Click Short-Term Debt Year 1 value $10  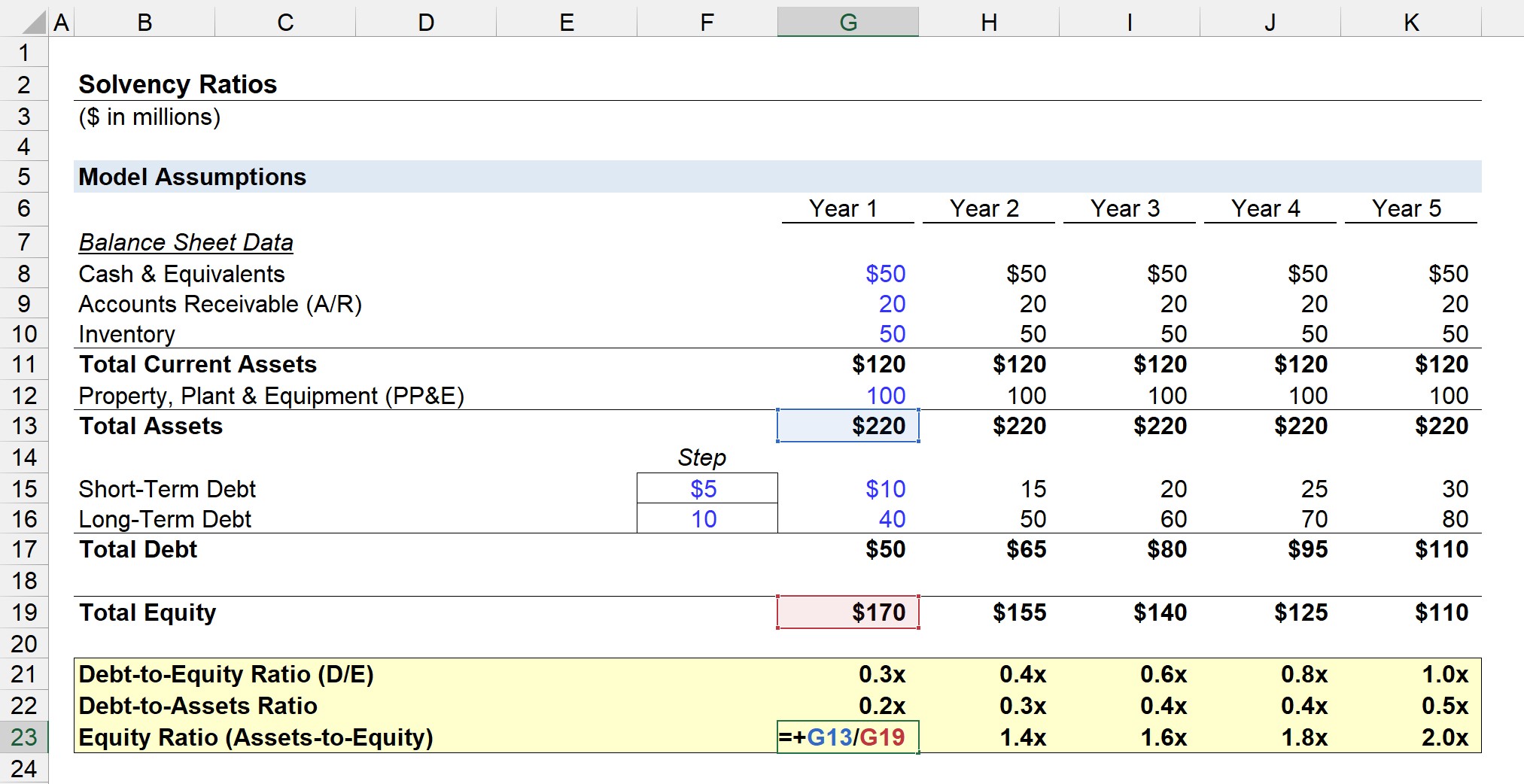(x=885, y=489)
